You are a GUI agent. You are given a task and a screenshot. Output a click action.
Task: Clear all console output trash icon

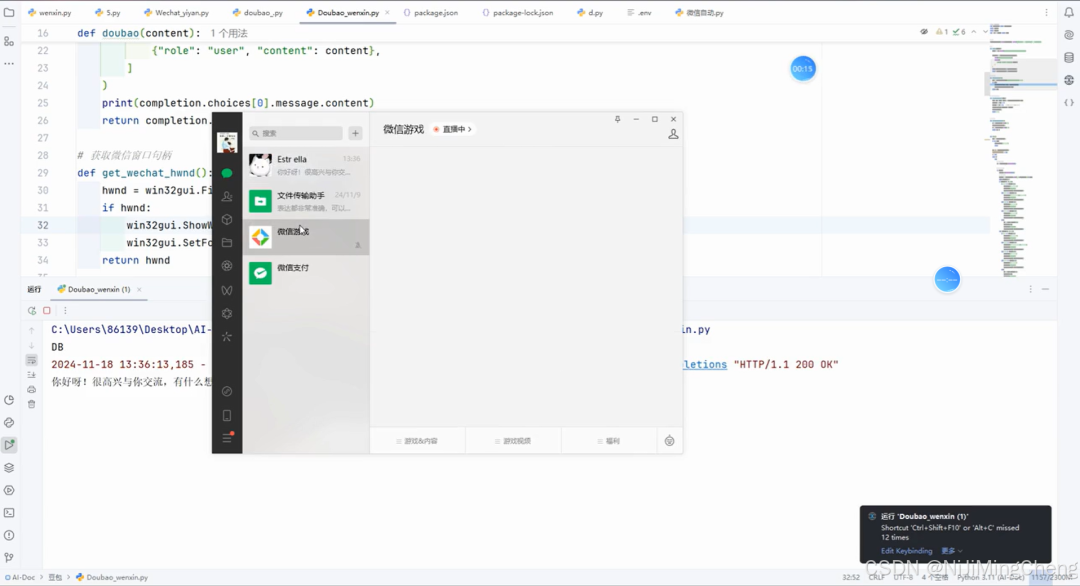pyautogui.click(x=32, y=404)
